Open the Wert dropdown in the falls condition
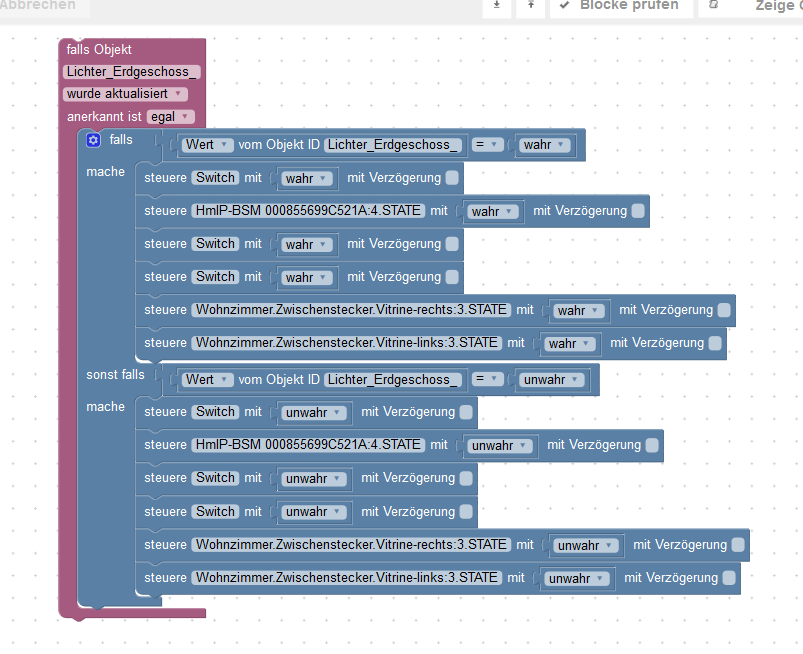 tap(207, 145)
